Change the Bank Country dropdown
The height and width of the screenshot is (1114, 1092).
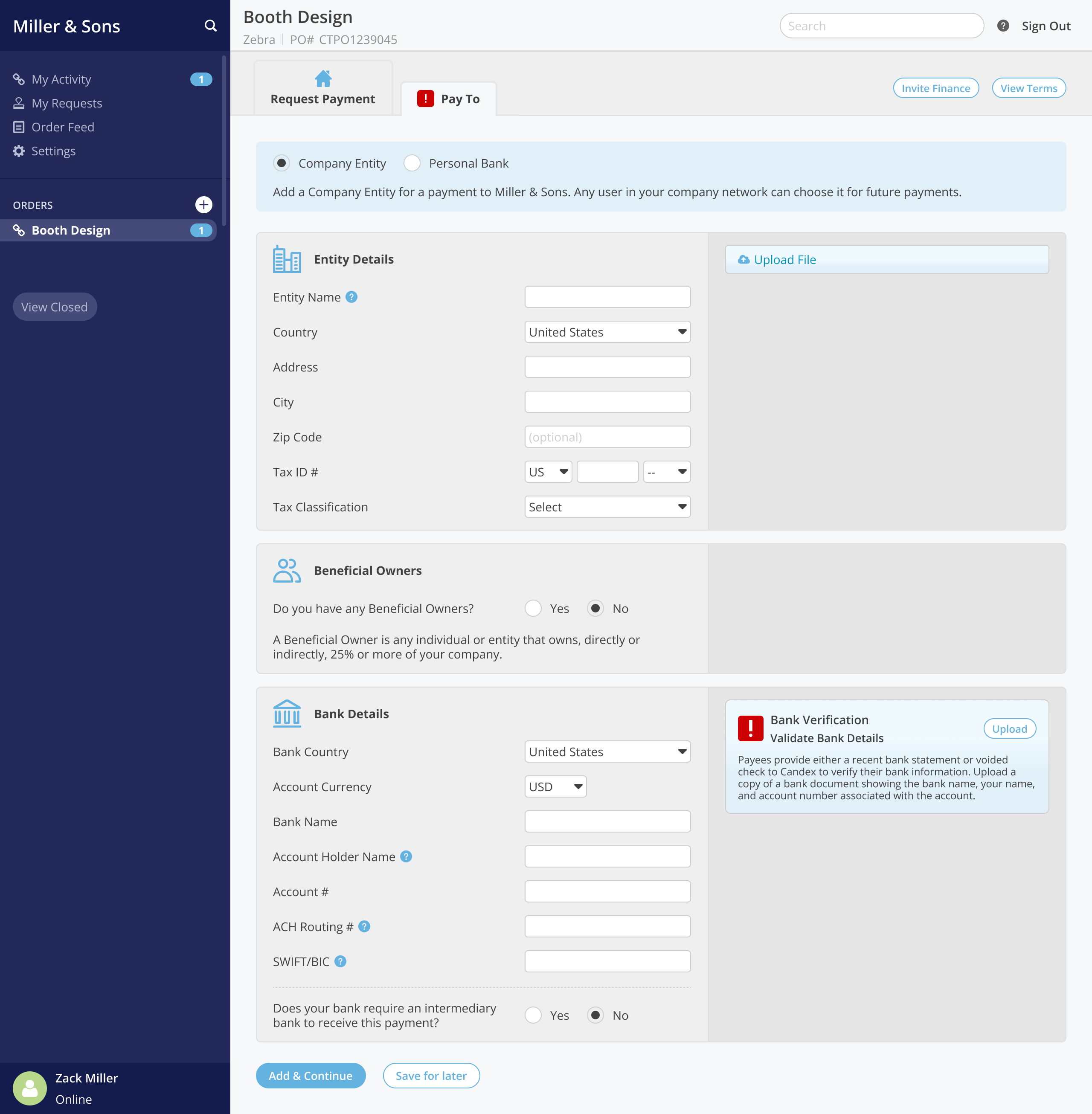pos(607,751)
